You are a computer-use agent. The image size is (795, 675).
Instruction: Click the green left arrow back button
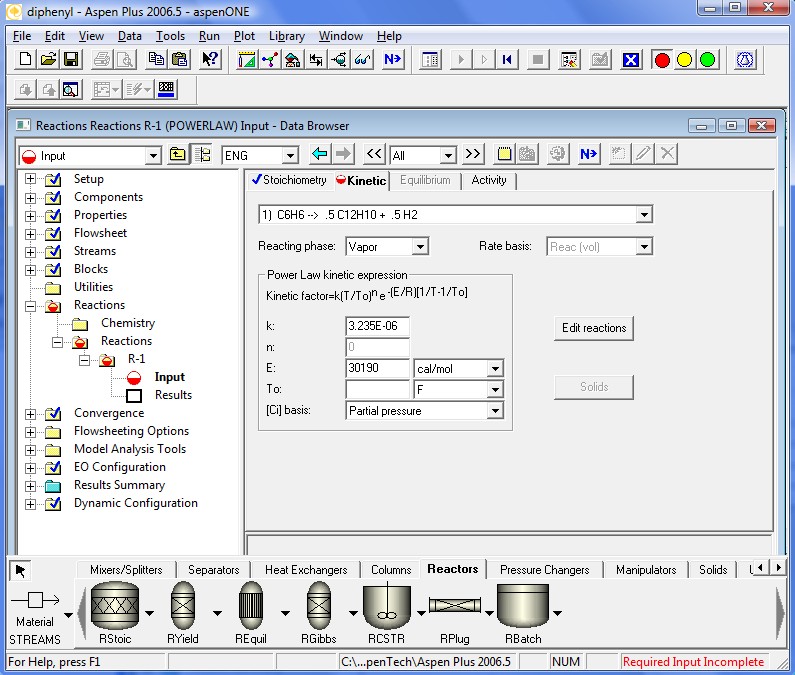pos(320,154)
